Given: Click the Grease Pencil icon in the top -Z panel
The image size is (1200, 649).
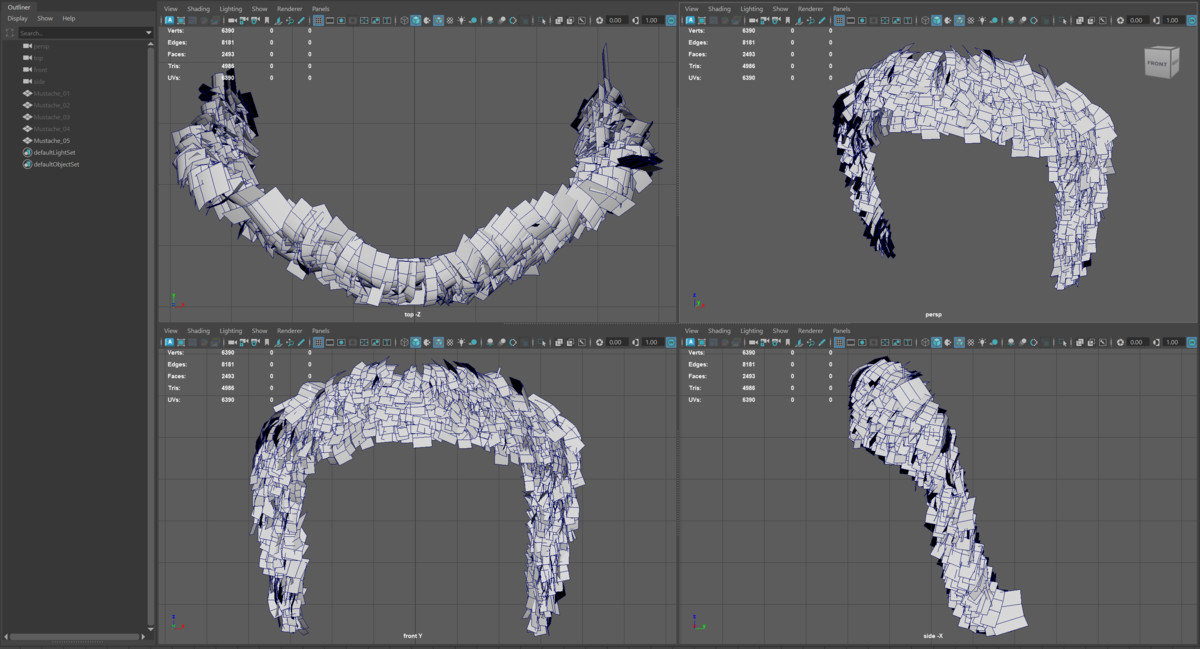Looking at the screenshot, I should click(x=300, y=20).
